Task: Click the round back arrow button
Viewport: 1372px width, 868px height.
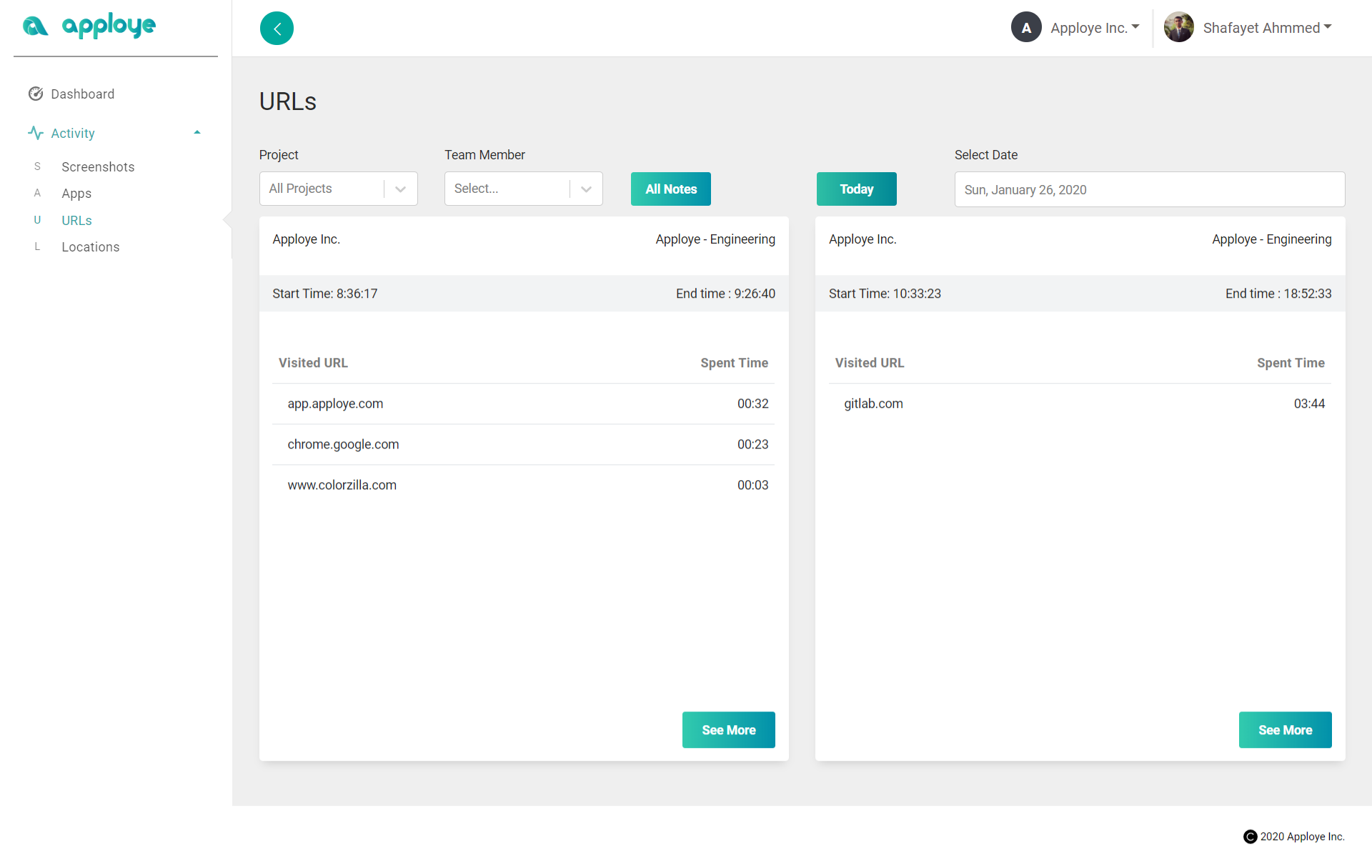Action: pyautogui.click(x=277, y=29)
